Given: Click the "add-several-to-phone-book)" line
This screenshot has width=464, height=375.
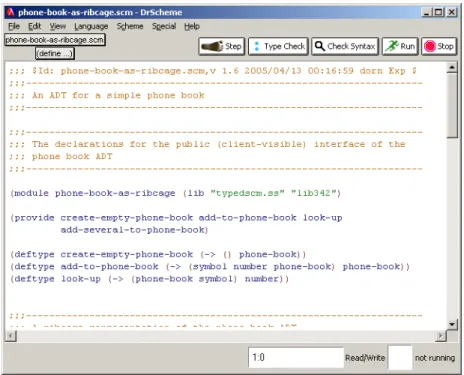Looking at the screenshot, I should coord(134,230).
